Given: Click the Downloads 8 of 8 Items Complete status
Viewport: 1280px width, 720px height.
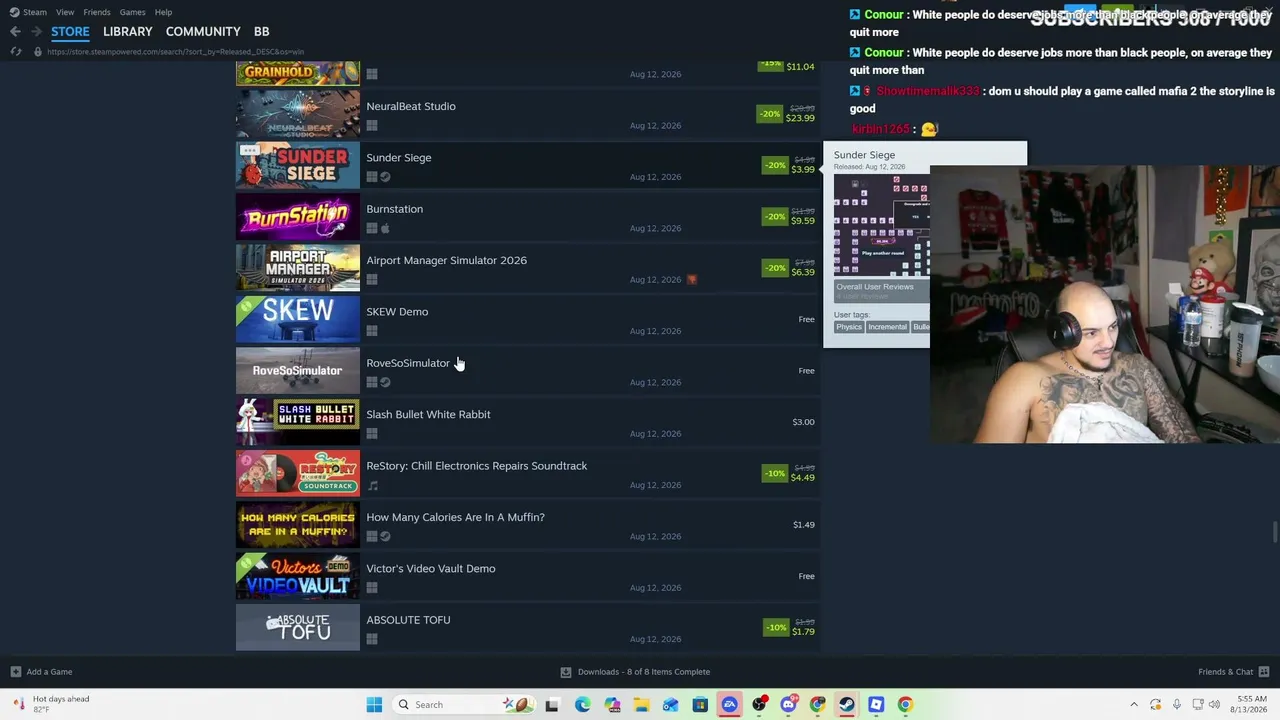Looking at the screenshot, I should [635, 672].
